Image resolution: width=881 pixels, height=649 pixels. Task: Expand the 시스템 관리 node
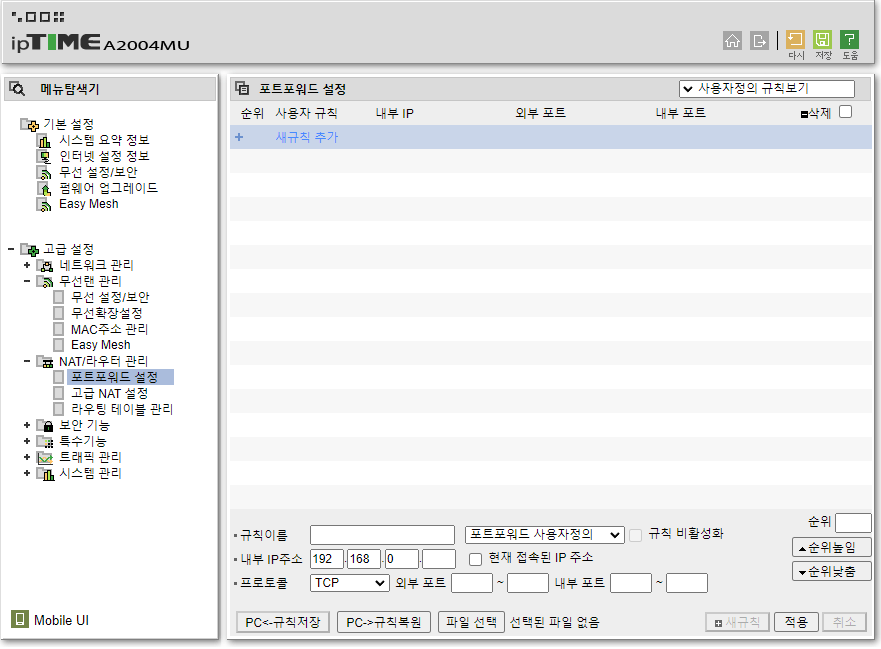26,473
